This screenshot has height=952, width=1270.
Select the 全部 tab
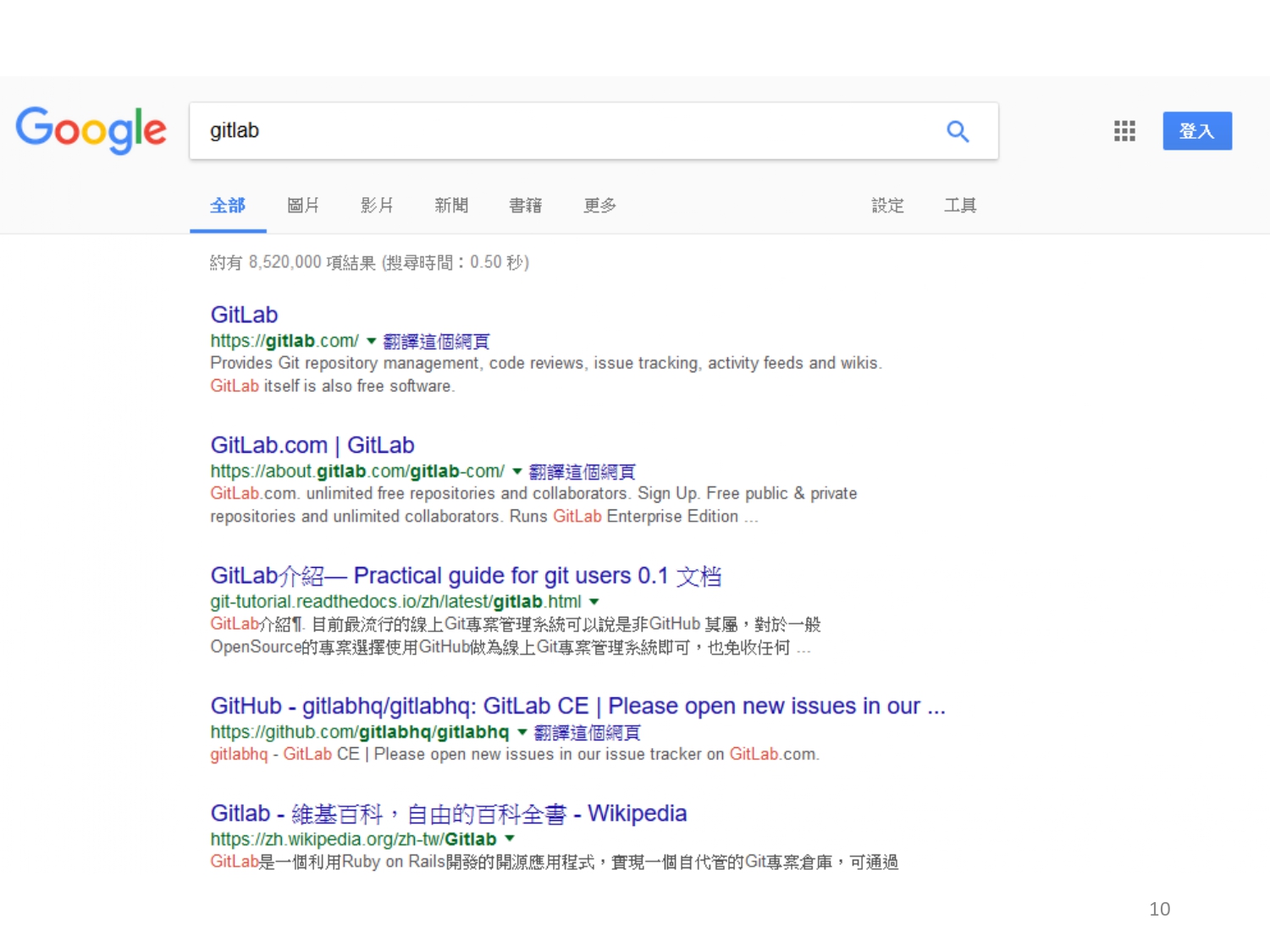(228, 206)
